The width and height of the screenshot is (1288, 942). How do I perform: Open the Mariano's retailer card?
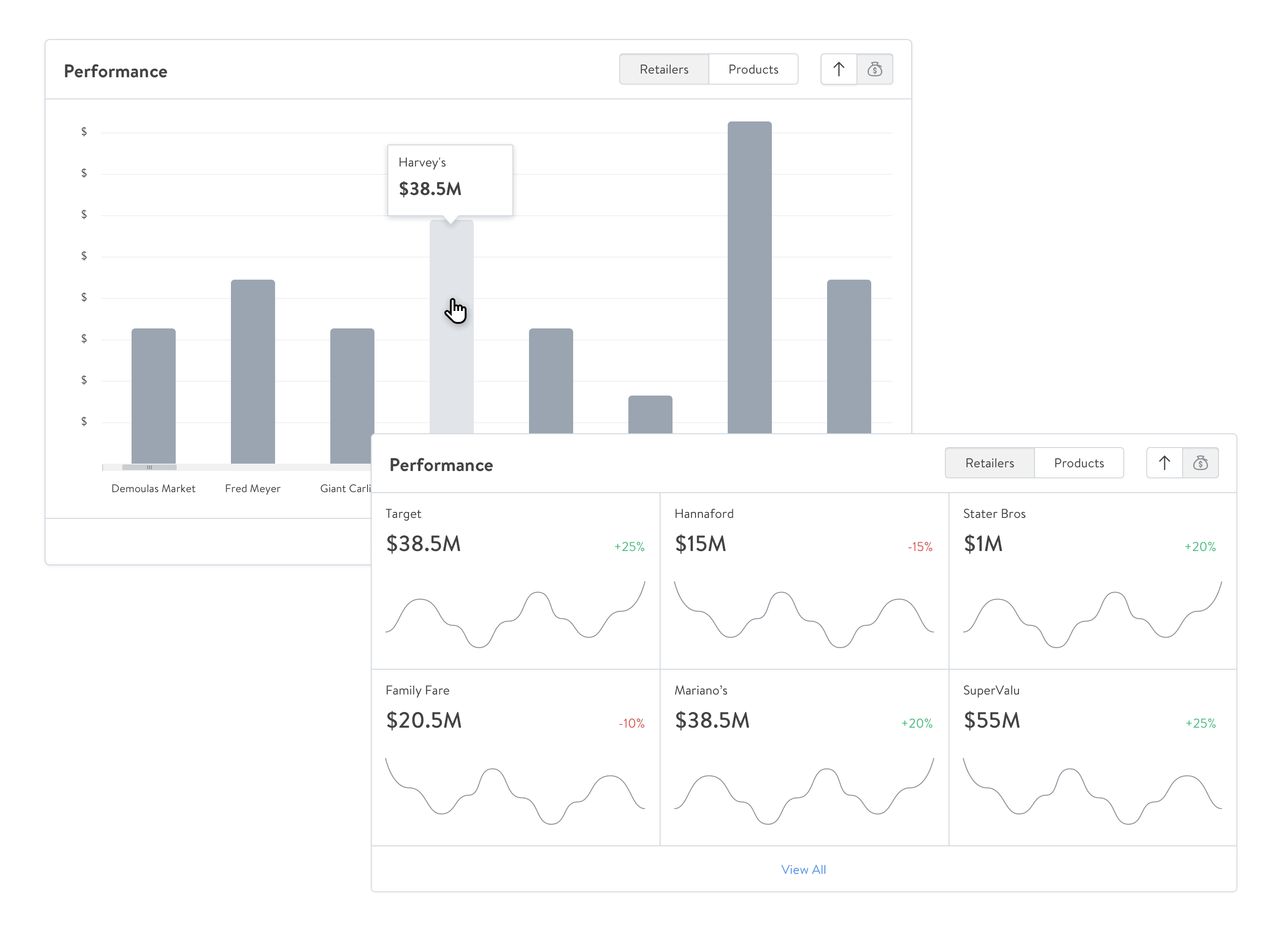pyautogui.click(x=804, y=757)
